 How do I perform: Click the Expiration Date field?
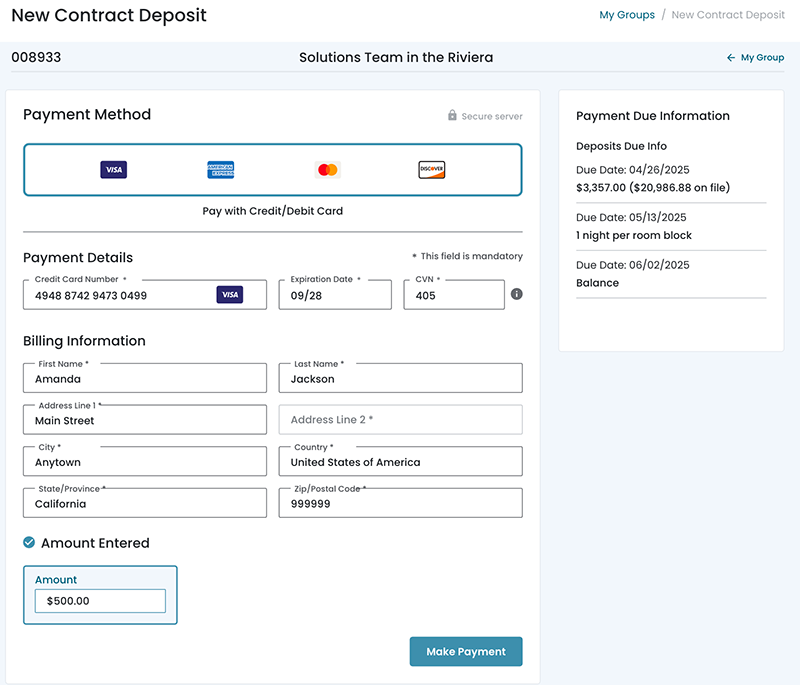click(335, 296)
